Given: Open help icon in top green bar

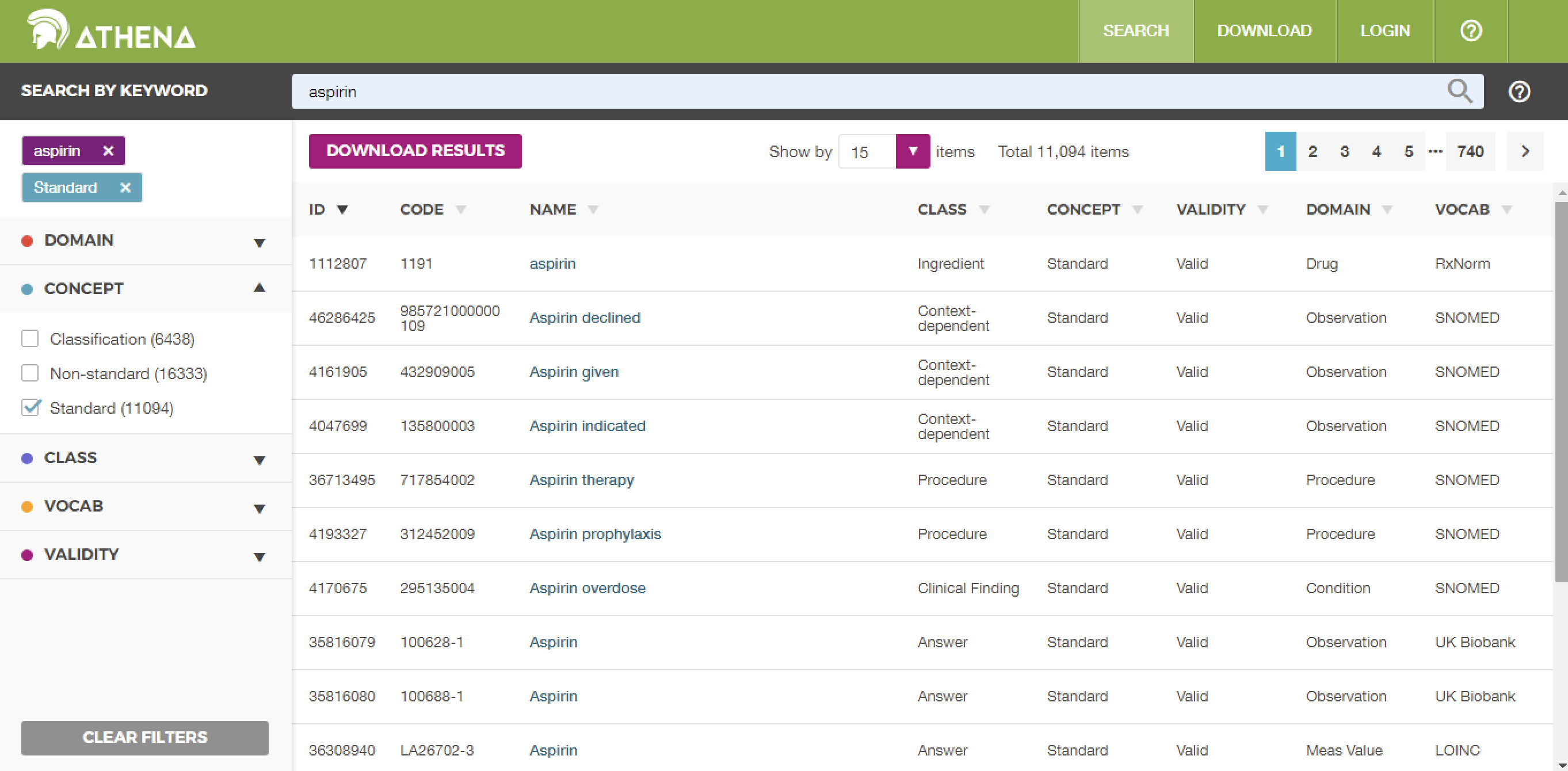Looking at the screenshot, I should [x=1471, y=30].
